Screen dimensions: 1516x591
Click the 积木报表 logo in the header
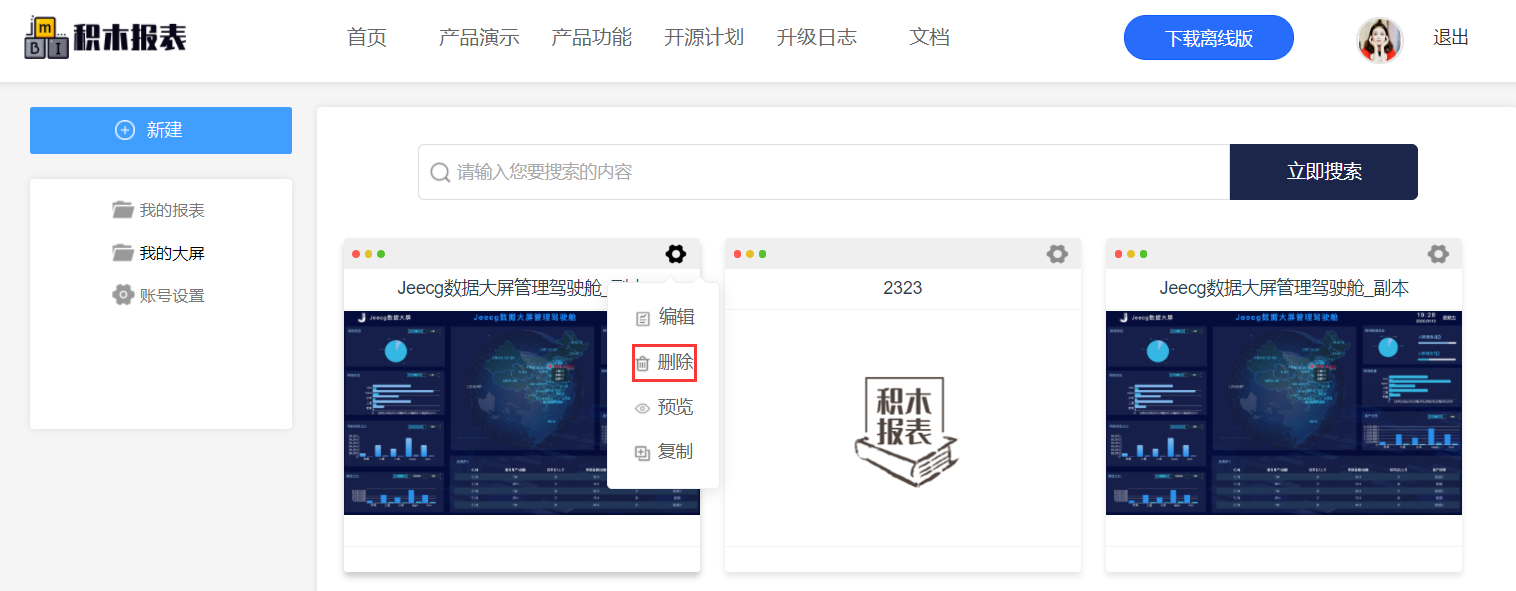click(105, 38)
